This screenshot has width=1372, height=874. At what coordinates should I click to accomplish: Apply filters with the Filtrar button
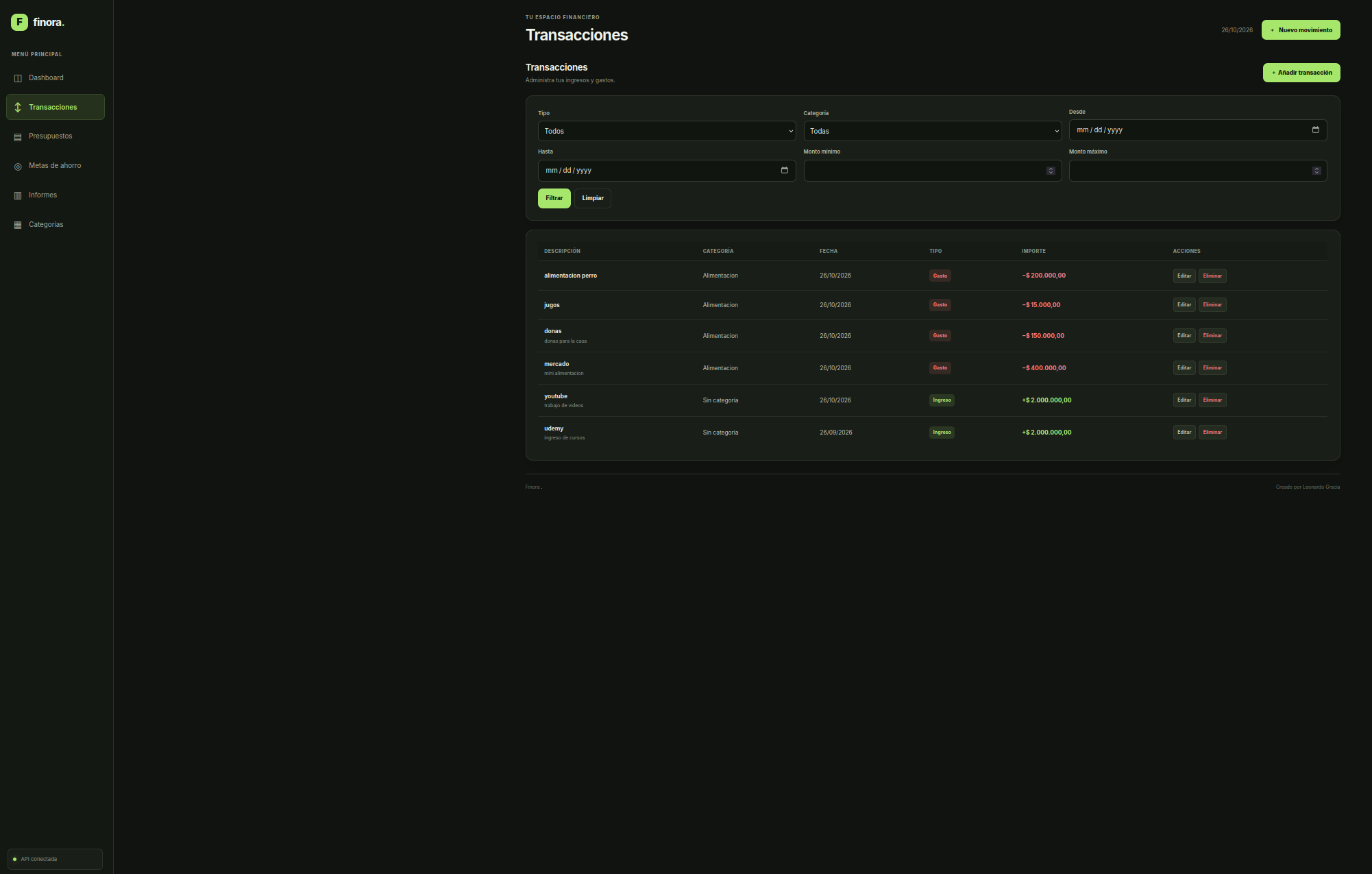point(554,198)
